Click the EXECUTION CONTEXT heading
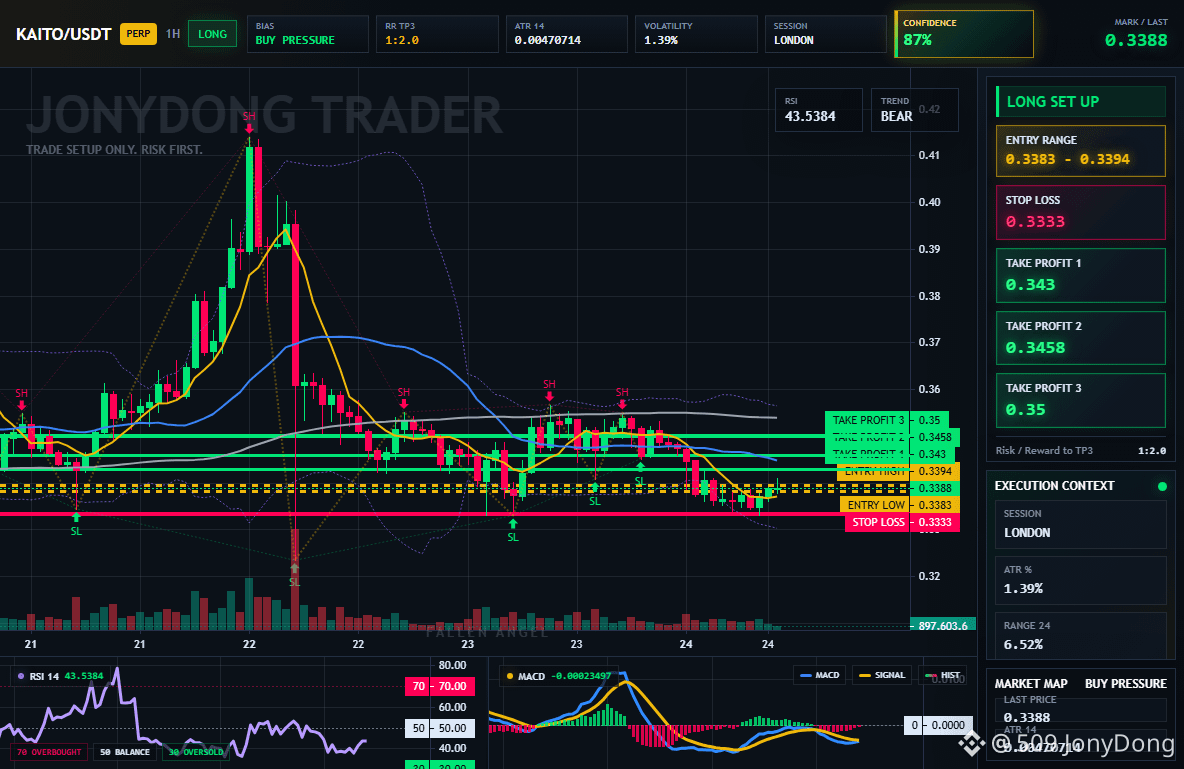The width and height of the screenshot is (1184, 769). click(1054, 486)
